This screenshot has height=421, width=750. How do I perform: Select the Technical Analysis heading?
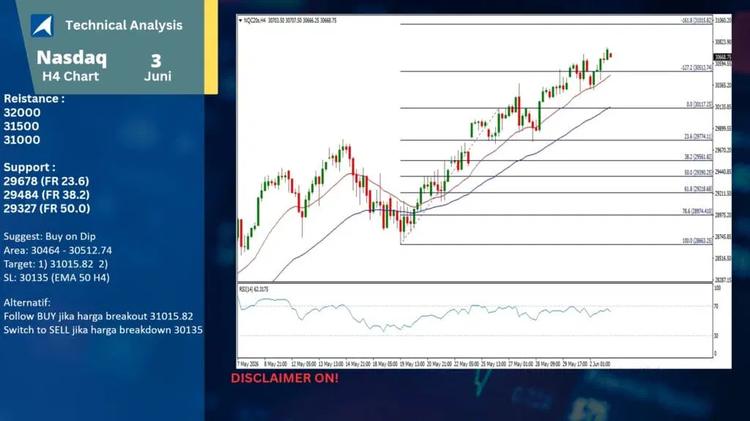[124, 25]
